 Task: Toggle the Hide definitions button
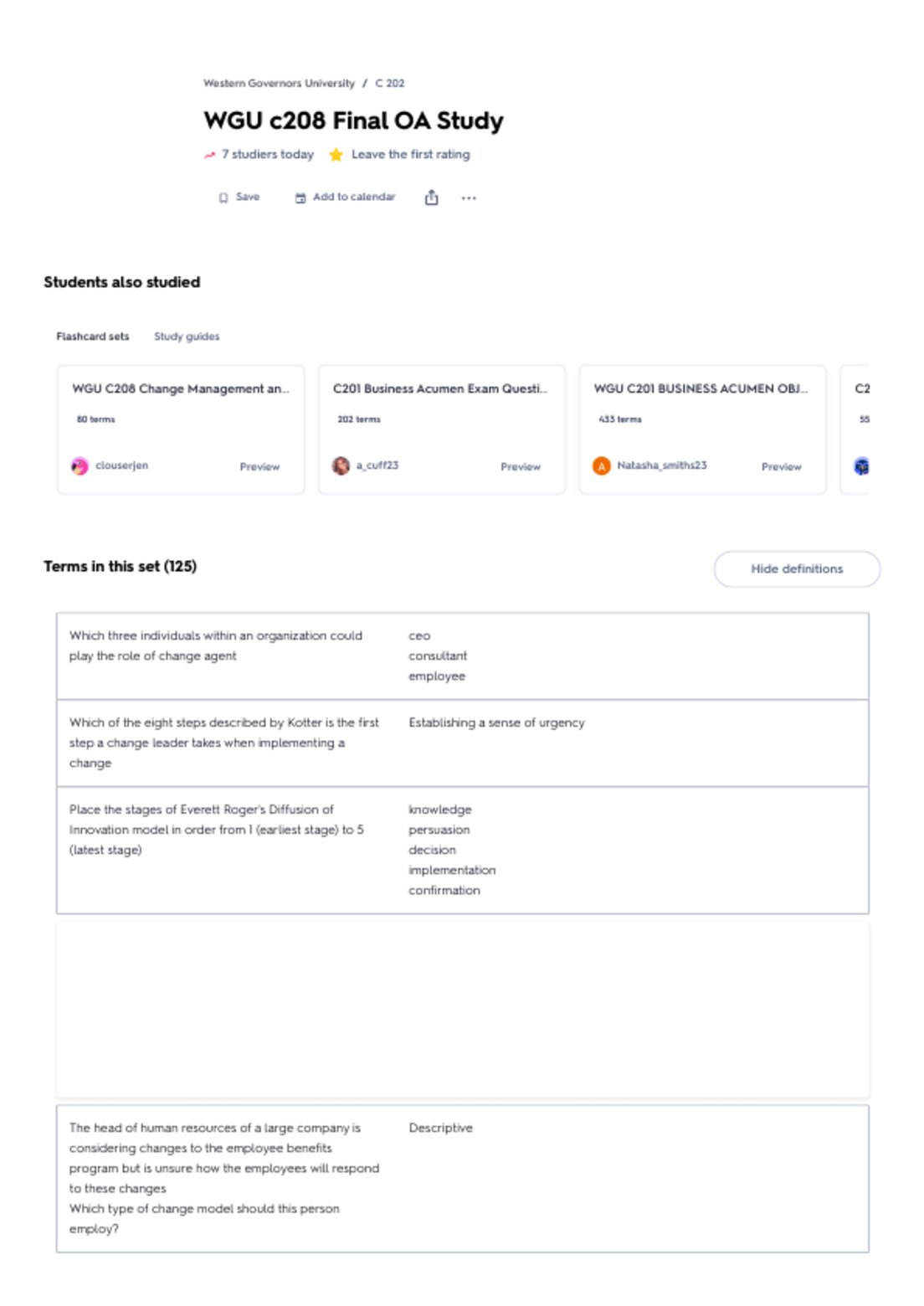pos(797,569)
